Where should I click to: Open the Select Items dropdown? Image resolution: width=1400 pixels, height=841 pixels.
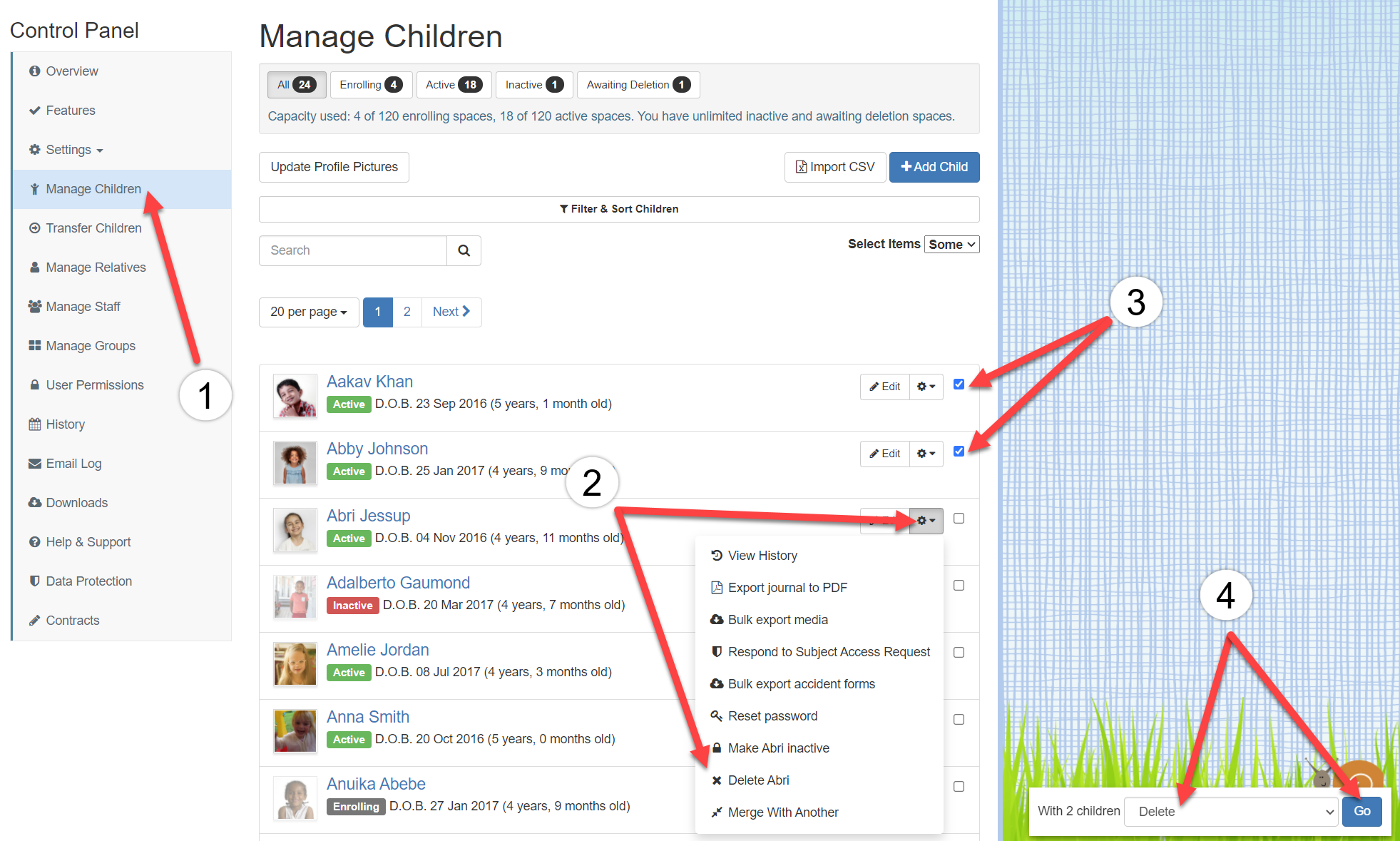[952, 244]
